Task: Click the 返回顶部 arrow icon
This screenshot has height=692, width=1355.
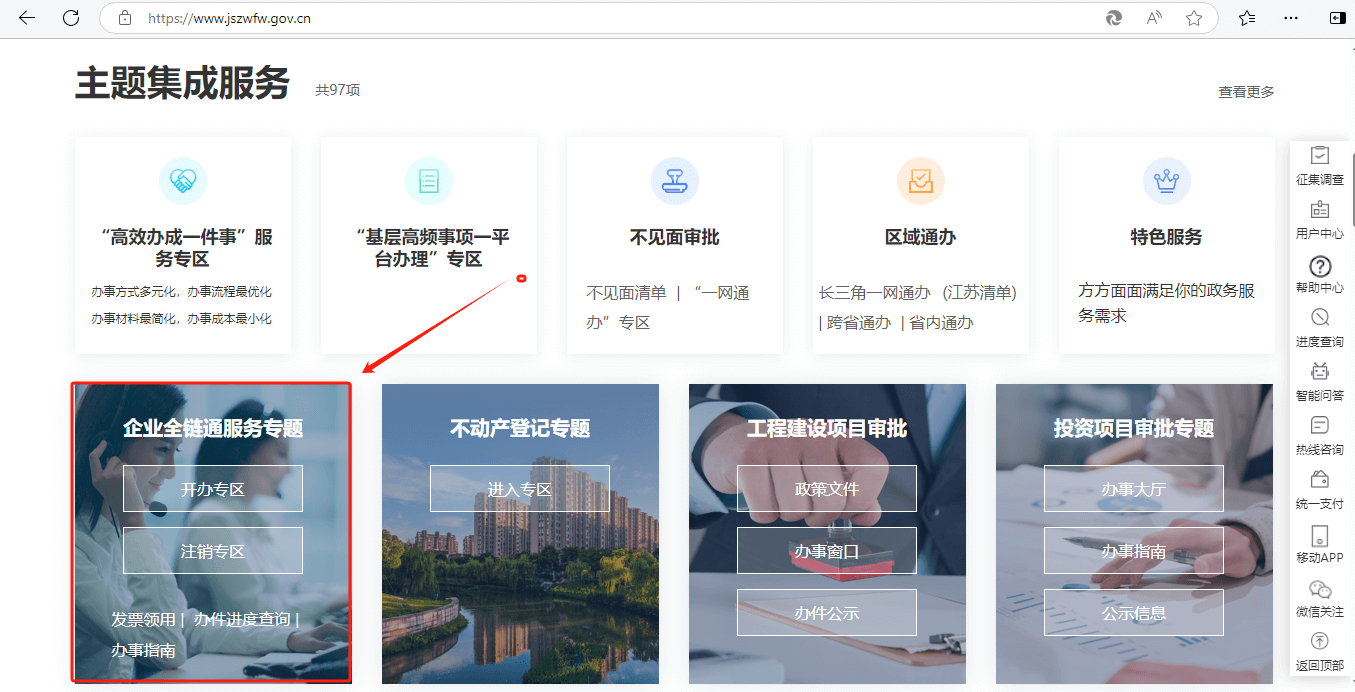Action: (1320, 642)
